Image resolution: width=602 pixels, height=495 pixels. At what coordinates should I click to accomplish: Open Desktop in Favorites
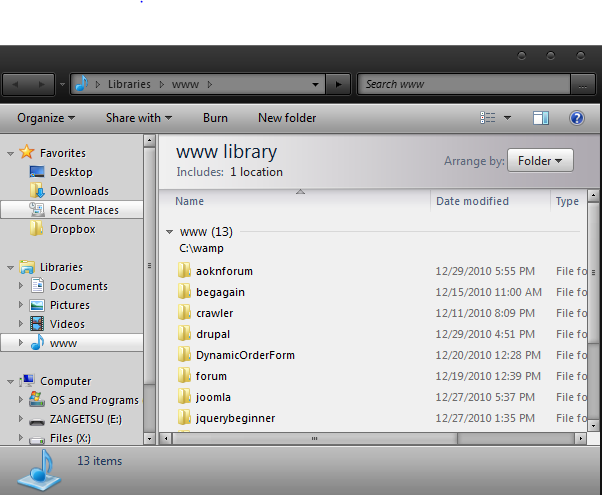click(71, 172)
